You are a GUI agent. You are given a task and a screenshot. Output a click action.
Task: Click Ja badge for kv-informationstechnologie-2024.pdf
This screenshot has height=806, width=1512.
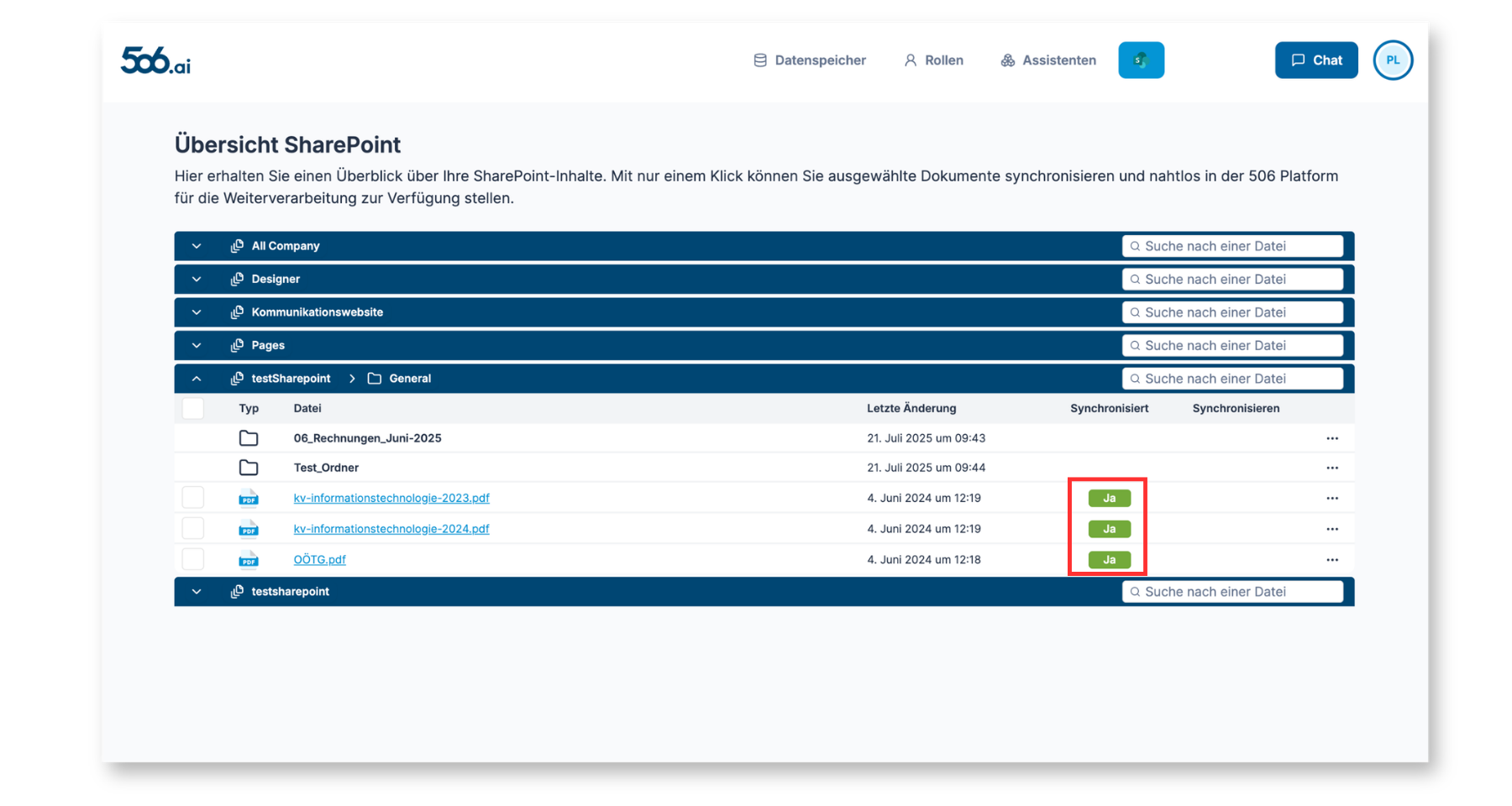[x=1110, y=529]
